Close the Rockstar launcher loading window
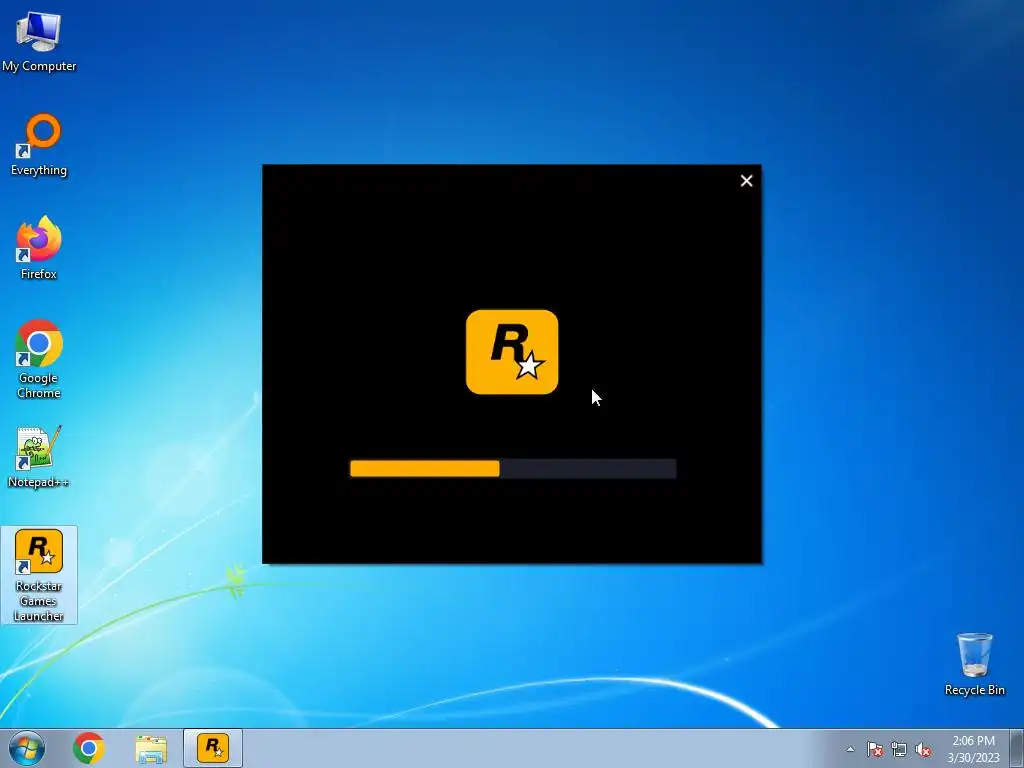This screenshot has width=1024, height=768. point(746,181)
